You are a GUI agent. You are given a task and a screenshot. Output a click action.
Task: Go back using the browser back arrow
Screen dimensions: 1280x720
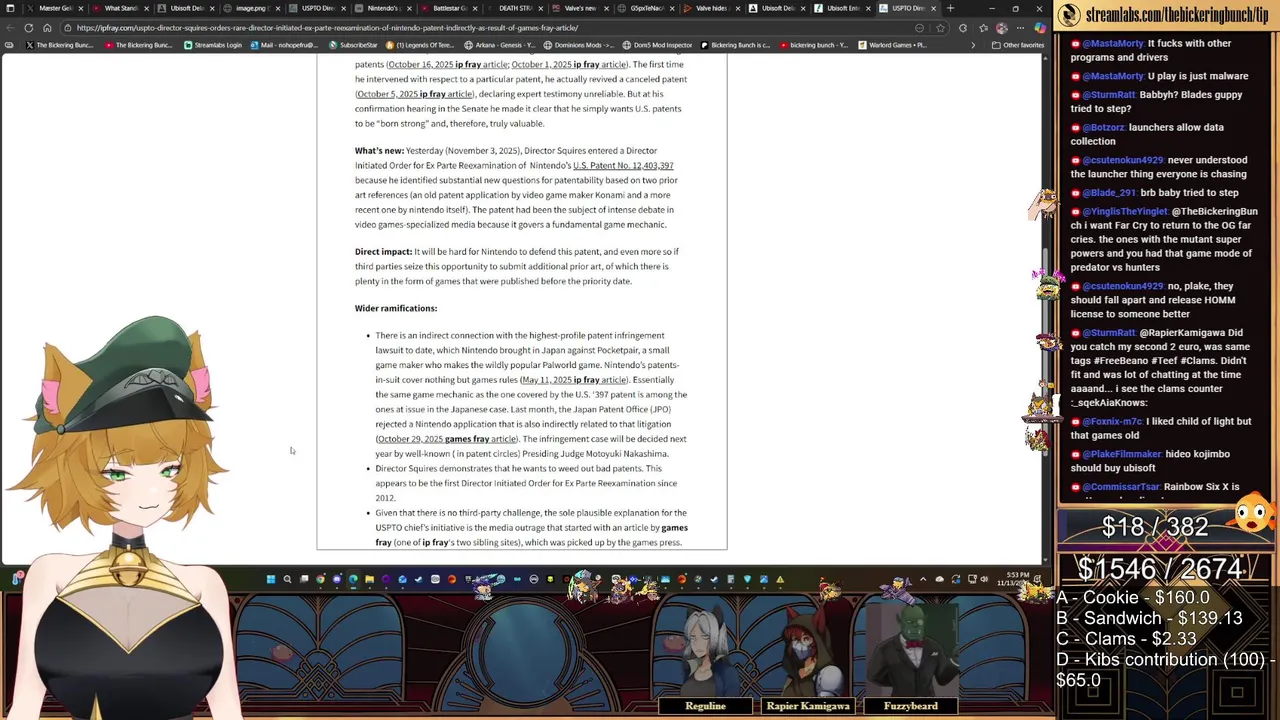(10, 28)
